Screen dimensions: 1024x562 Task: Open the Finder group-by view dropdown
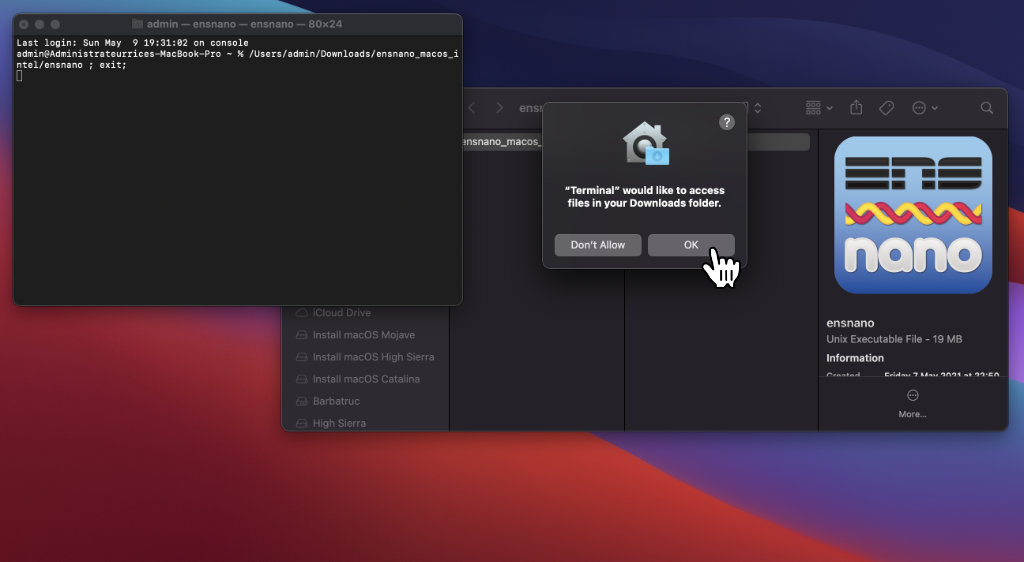819,108
